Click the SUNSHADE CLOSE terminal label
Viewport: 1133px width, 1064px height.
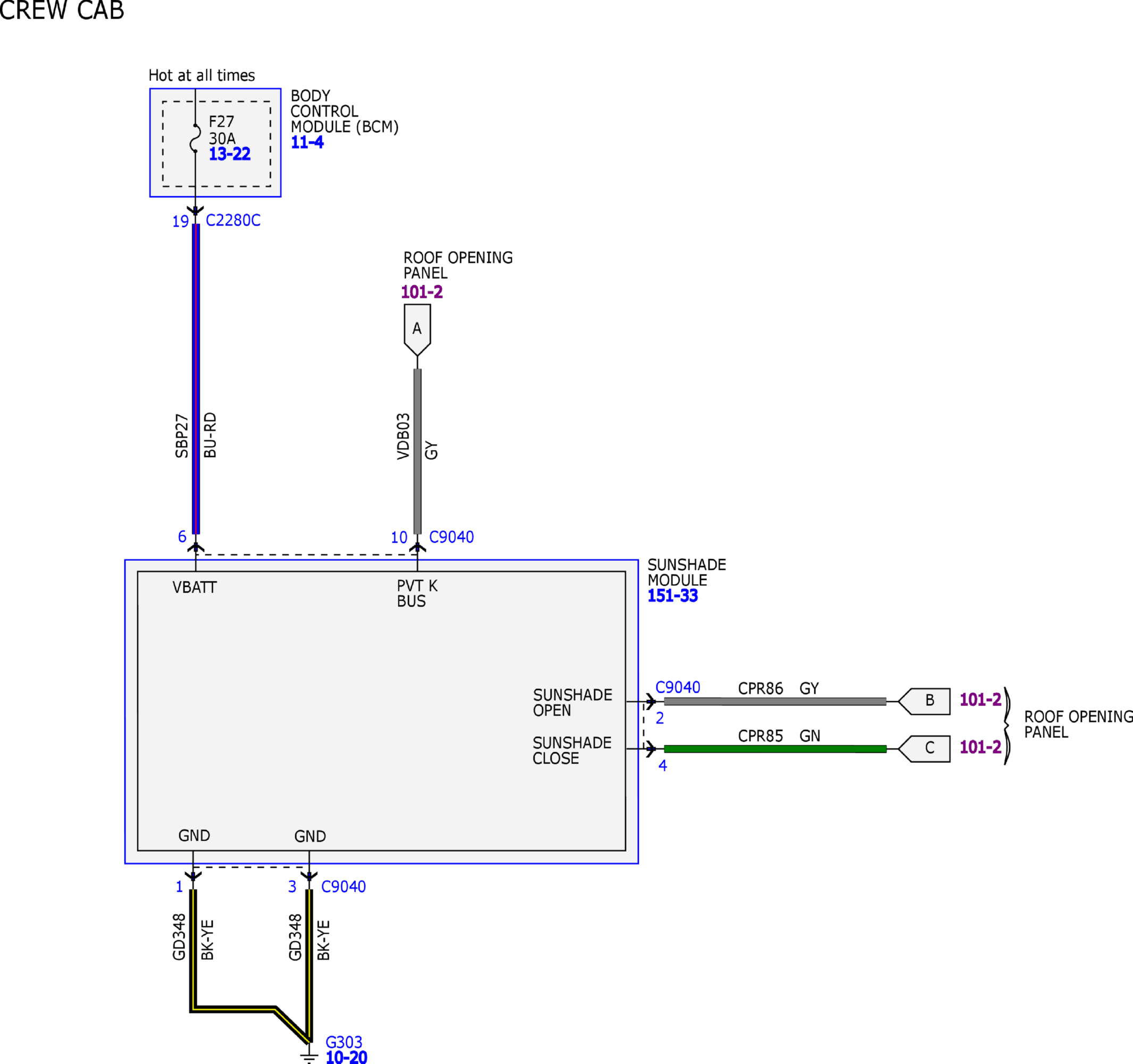click(x=572, y=751)
